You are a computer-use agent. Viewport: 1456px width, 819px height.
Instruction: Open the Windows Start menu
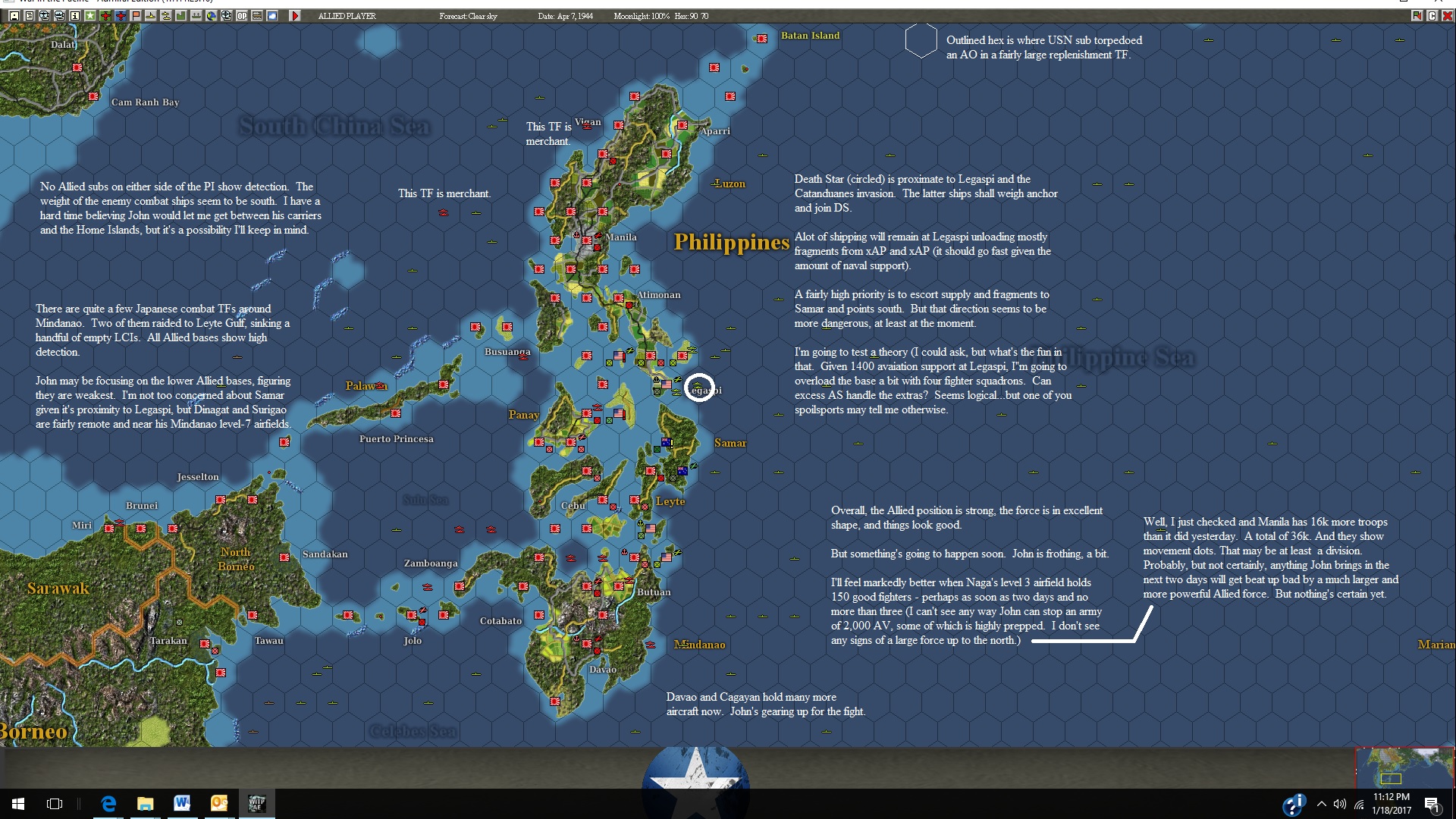tap(18, 804)
